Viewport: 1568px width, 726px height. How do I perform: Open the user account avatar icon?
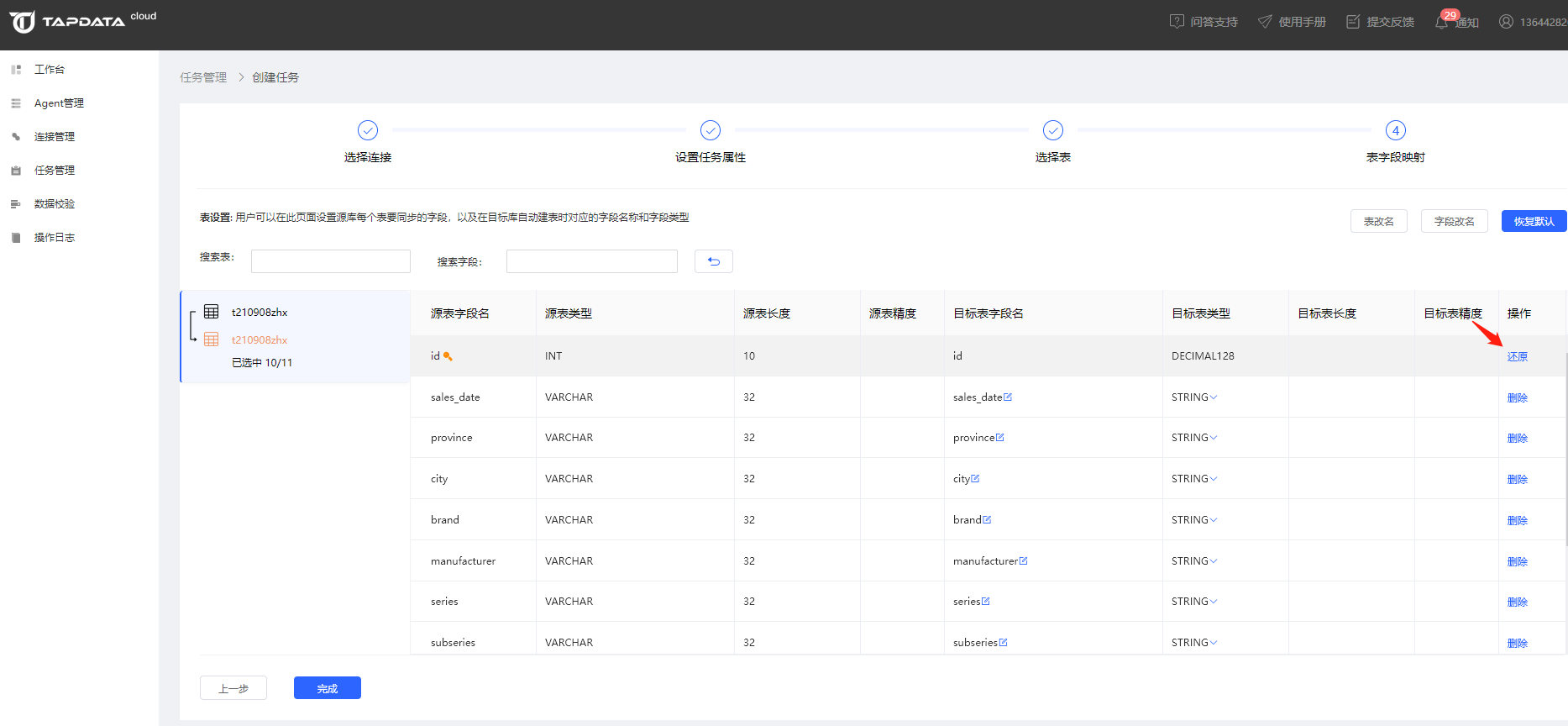(1506, 22)
